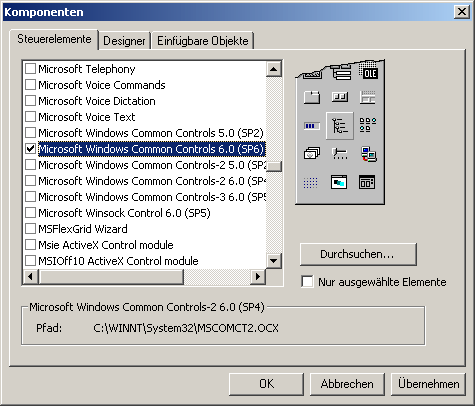The width and height of the screenshot is (475, 406).
Task: Click the horizontal scroll right arrow
Action: [x=258, y=276]
